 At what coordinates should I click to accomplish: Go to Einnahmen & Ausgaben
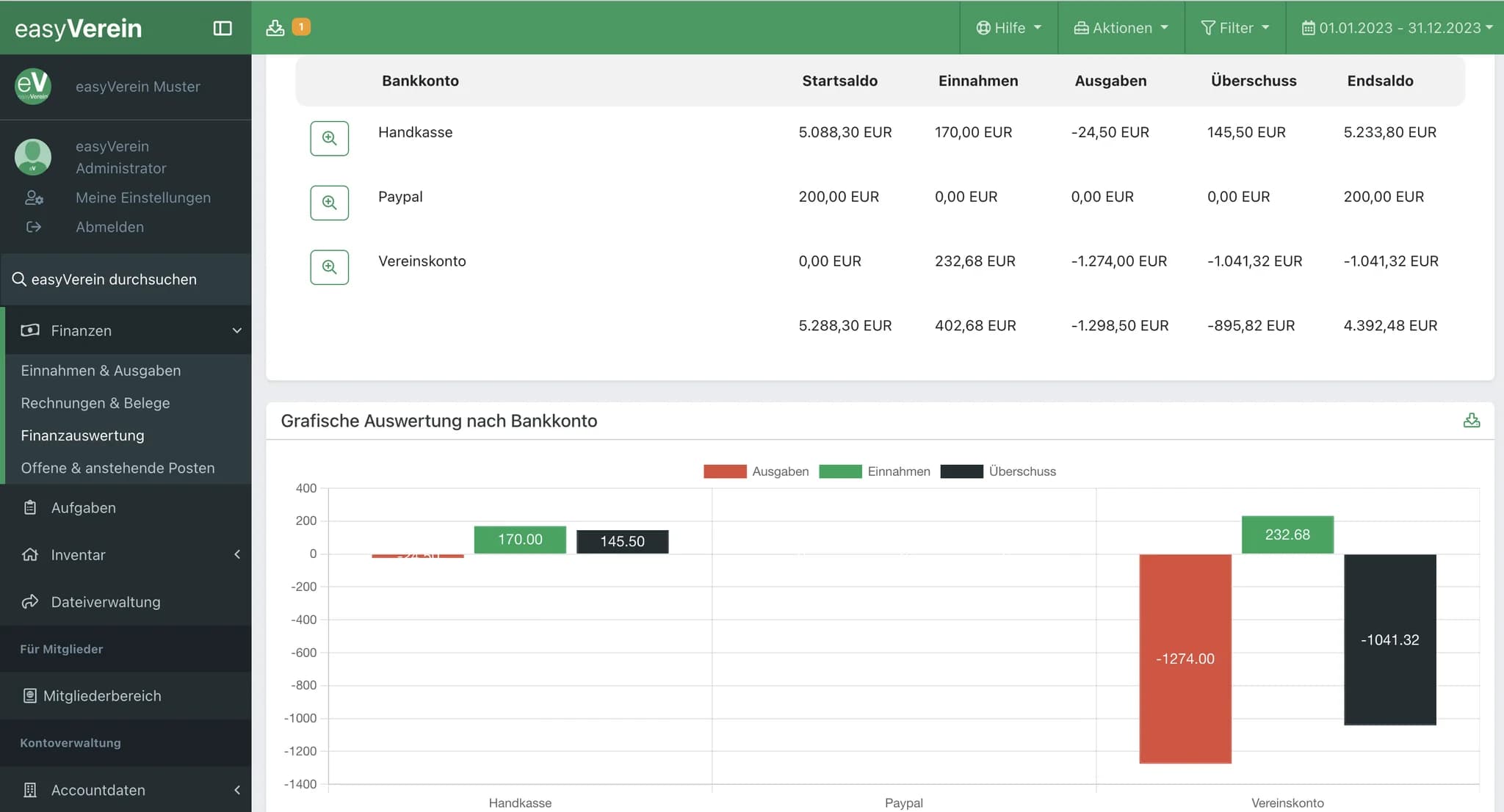[101, 371]
